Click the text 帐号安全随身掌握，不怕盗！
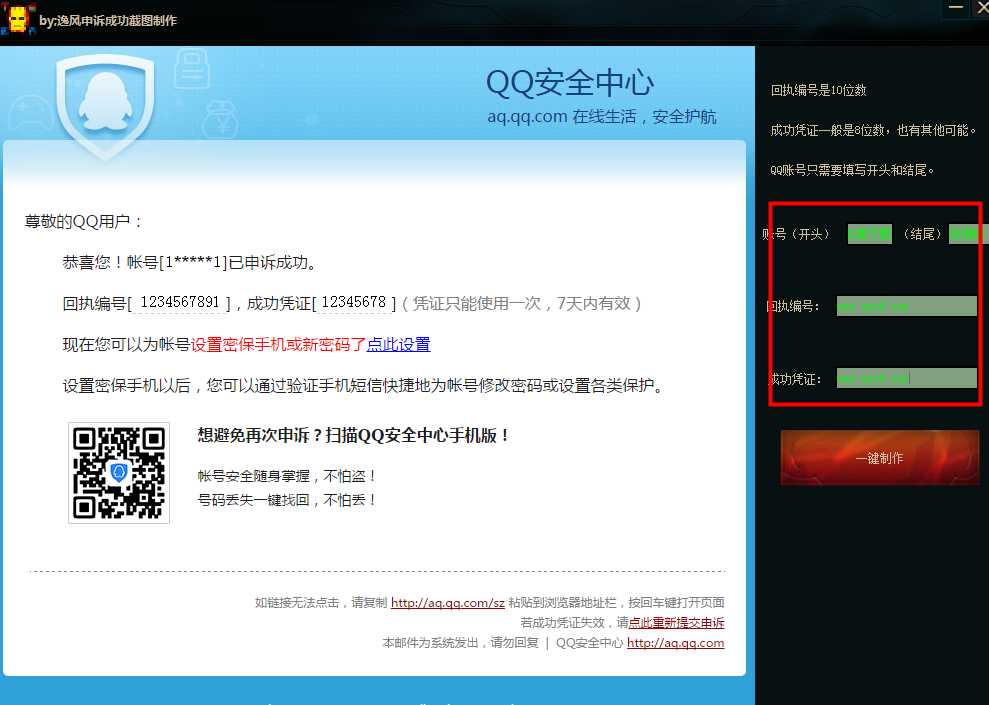 (288, 476)
